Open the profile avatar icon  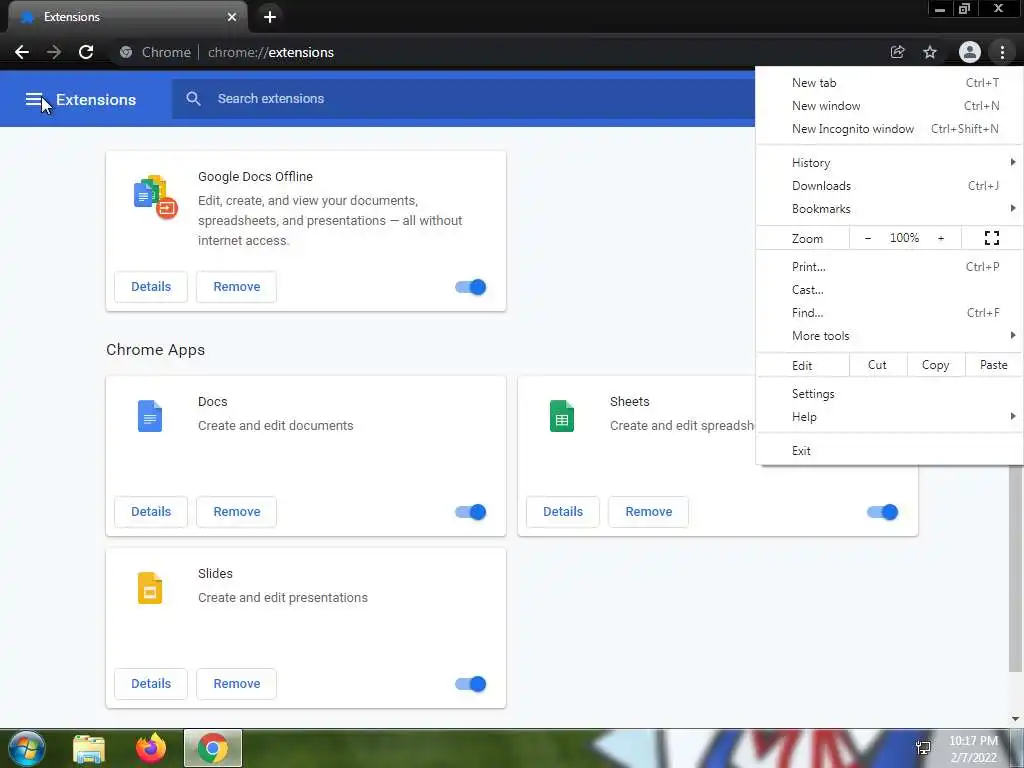(970, 52)
